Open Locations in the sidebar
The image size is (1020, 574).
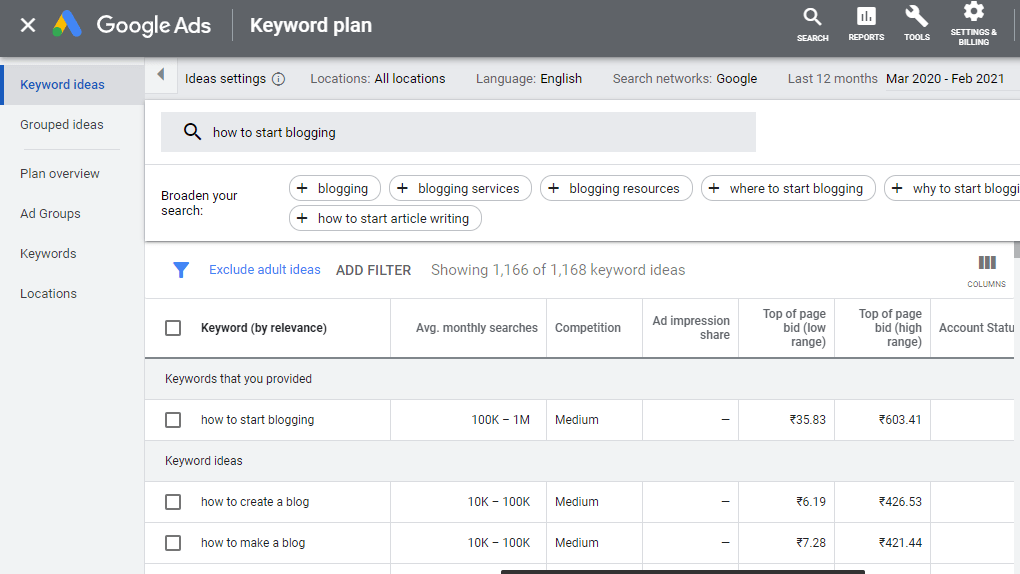point(48,294)
